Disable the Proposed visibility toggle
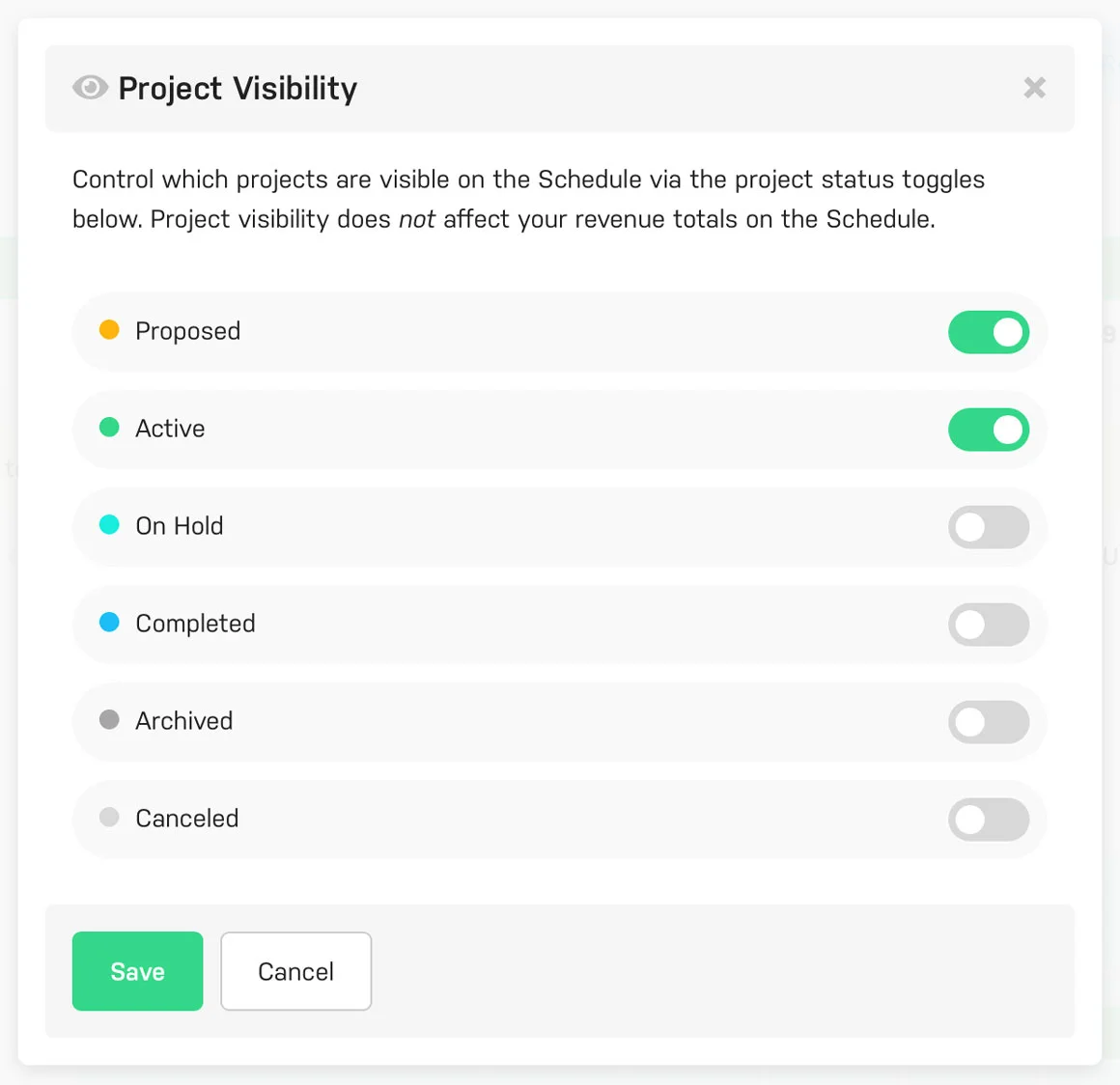1120x1085 pixels. point(989,331)
